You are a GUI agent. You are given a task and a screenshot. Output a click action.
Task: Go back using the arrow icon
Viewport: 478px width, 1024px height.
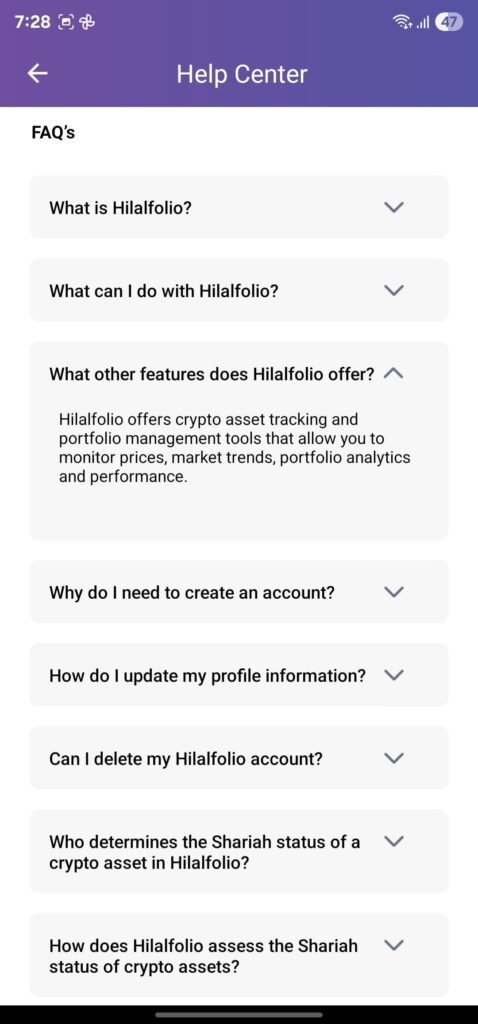[x=38, y=74]
